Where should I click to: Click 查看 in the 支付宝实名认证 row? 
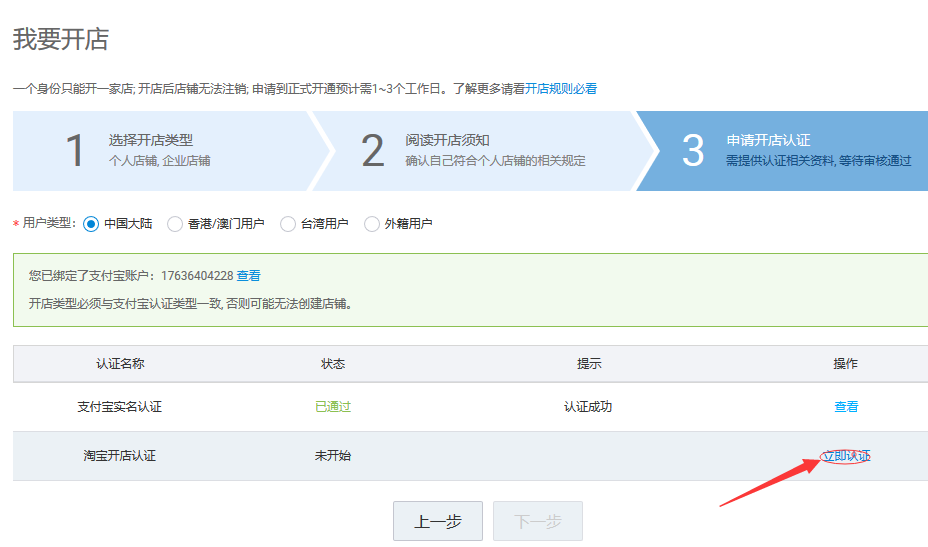point(846,407)
